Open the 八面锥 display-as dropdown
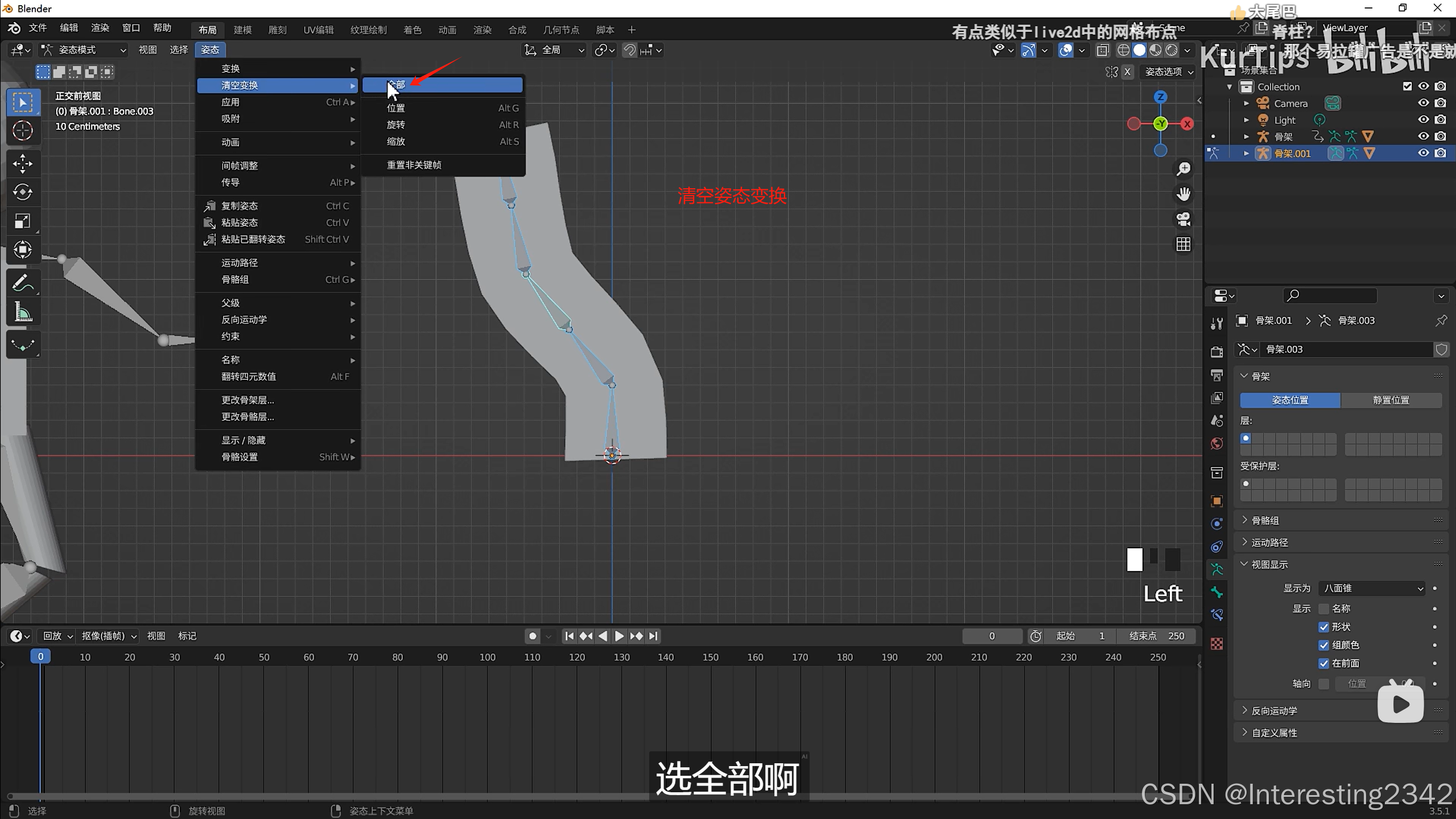Image resolution: width=1456 pixels, height=819 pixels. (x=1372, y=588)
